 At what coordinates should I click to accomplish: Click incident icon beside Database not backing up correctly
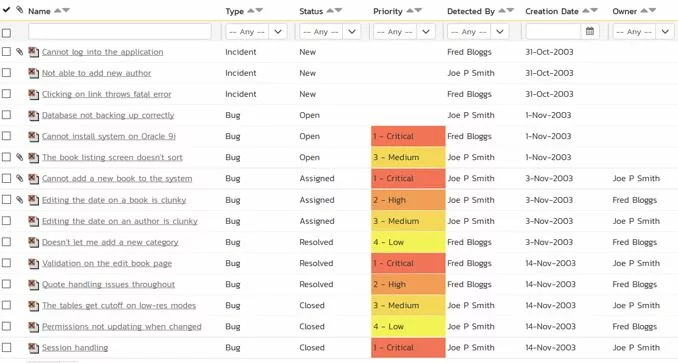point(34,115)
